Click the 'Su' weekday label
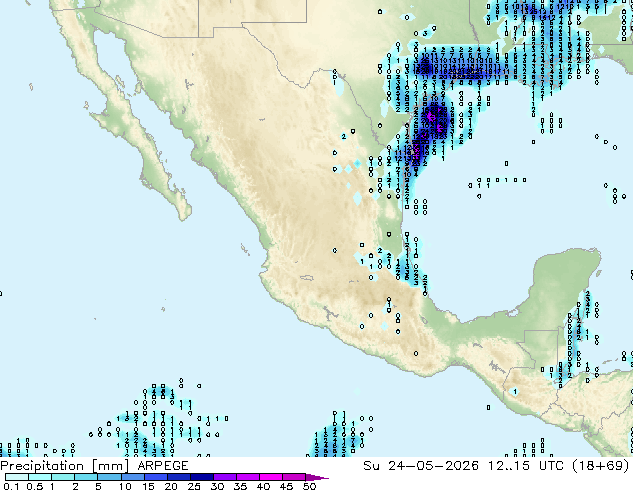 371,466
